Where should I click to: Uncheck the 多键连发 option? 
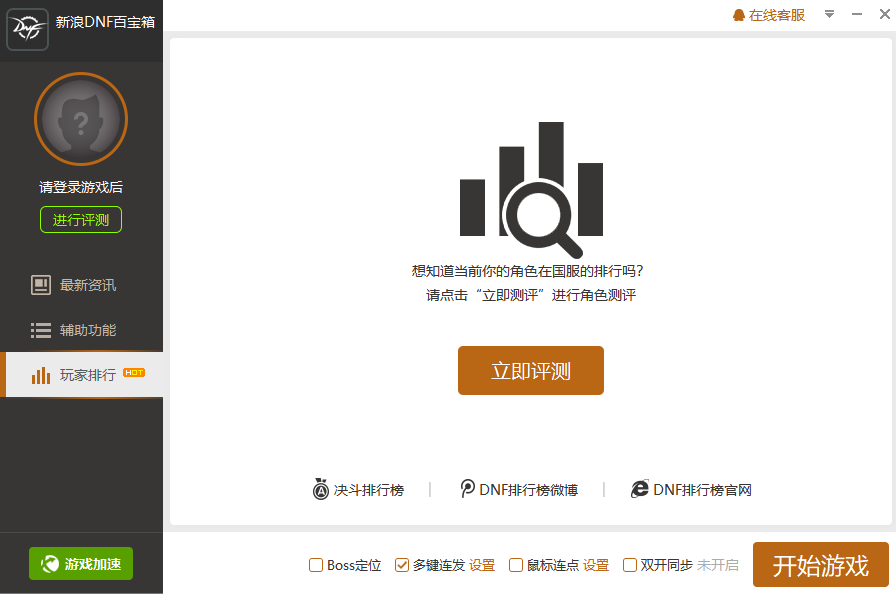pos(401,565)
